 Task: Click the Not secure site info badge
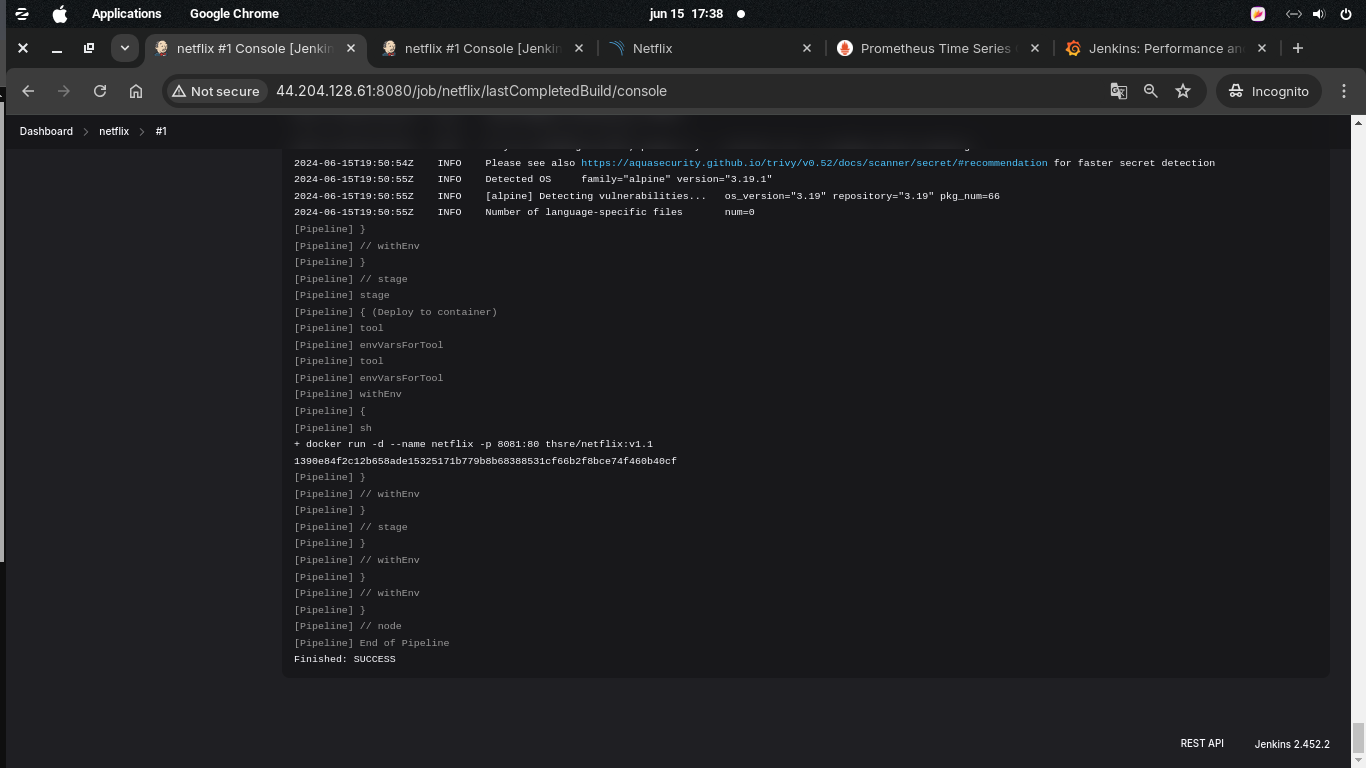(x=216, y=91)
